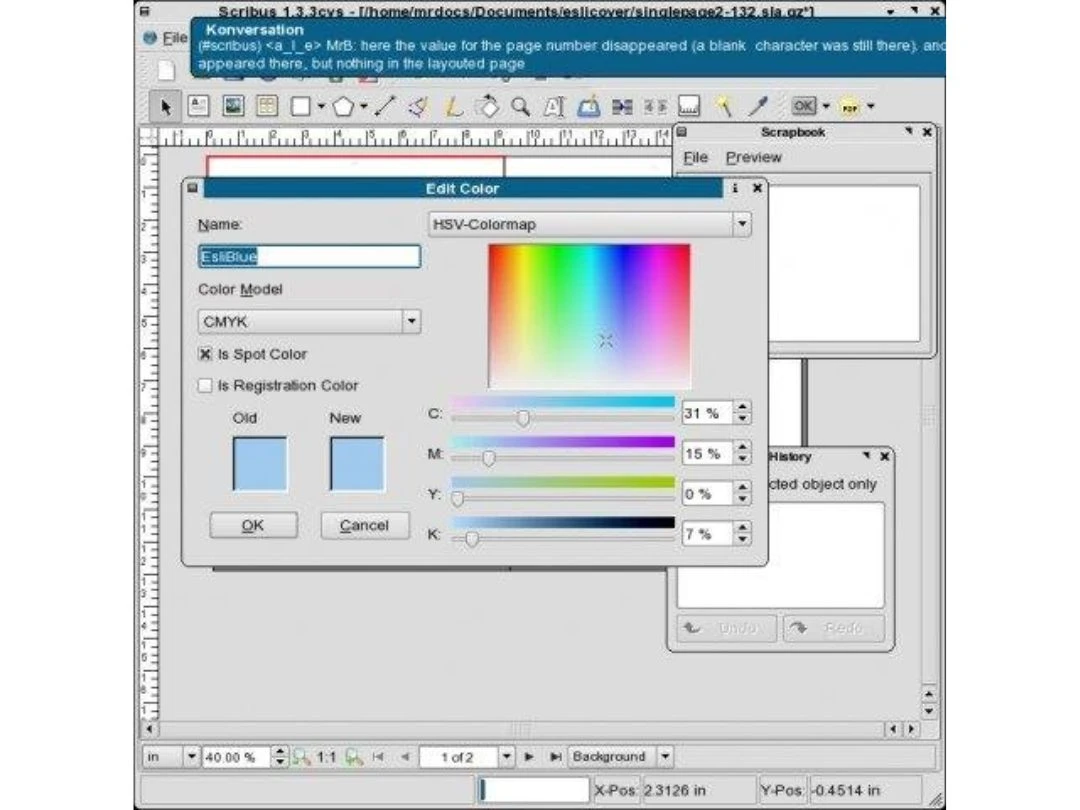Select the Insert Image Frame tool
Screen dimensions: 1080x810
232,106
